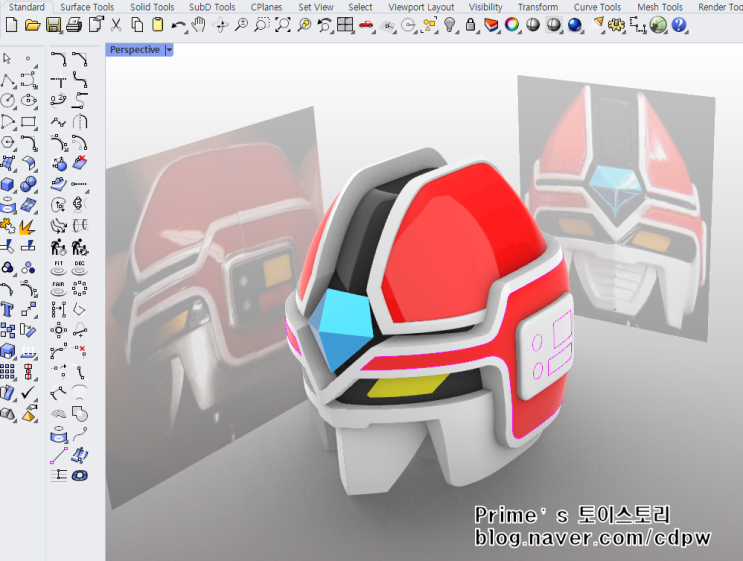Click the shaded sphere display icon
743x561 pixels.
pos(533,25)
